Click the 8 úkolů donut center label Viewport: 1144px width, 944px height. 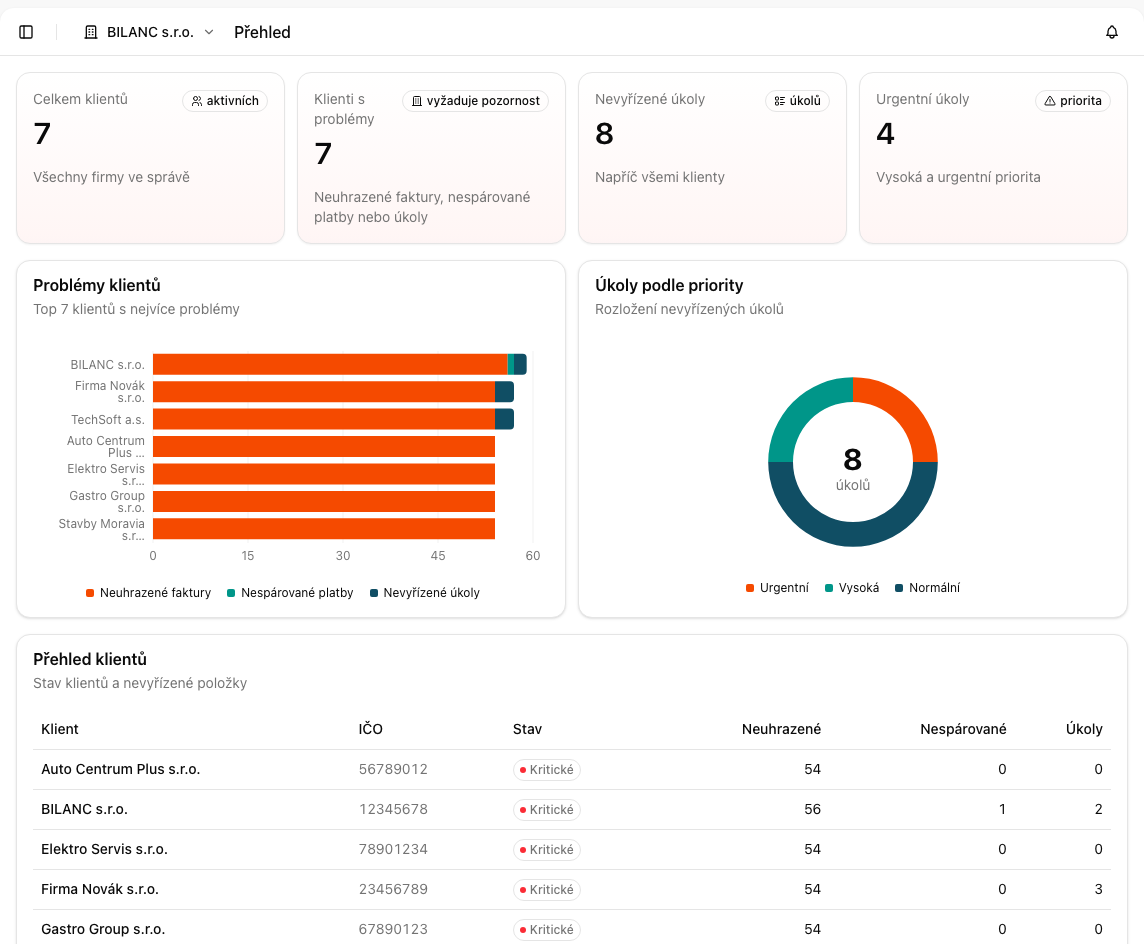[853, 469]
